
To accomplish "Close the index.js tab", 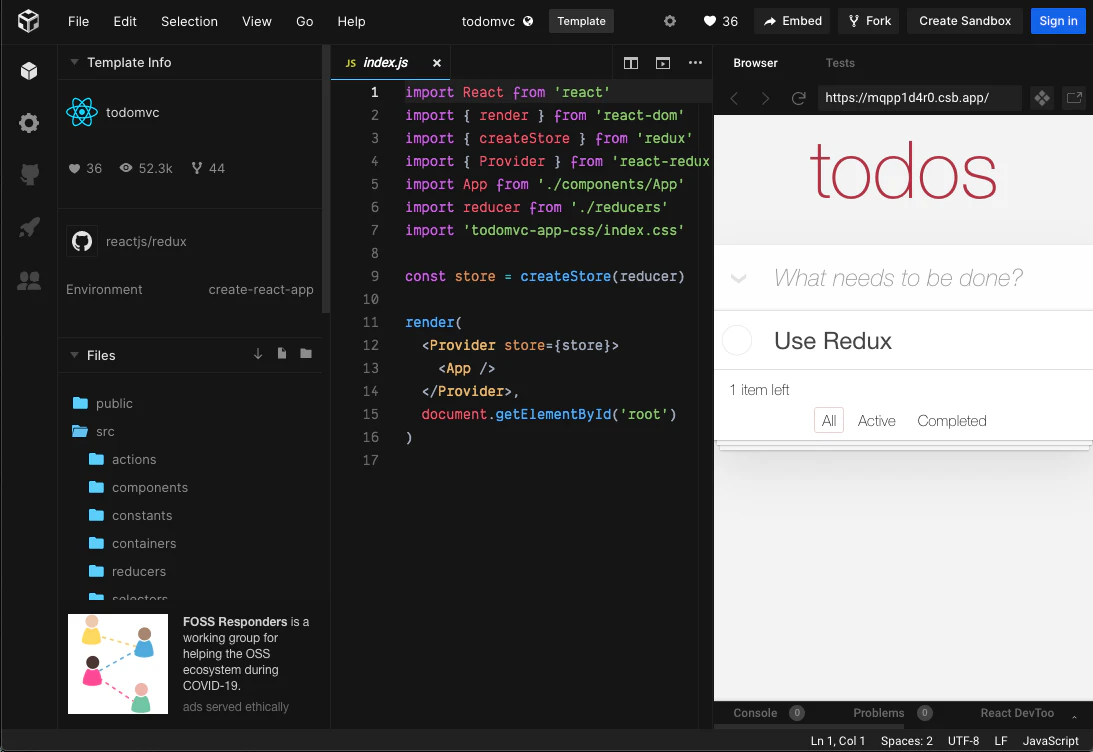I will [x=436, y=63].
